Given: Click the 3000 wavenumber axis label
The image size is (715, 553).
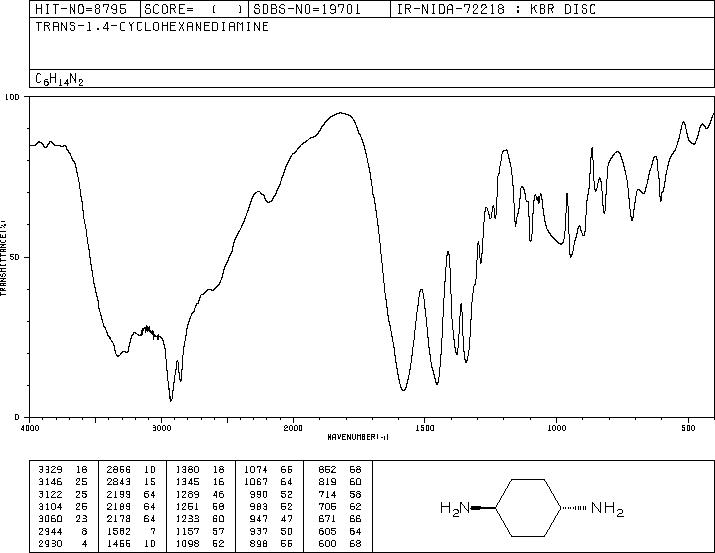Looking at the screenshot, I should point(161,428).
